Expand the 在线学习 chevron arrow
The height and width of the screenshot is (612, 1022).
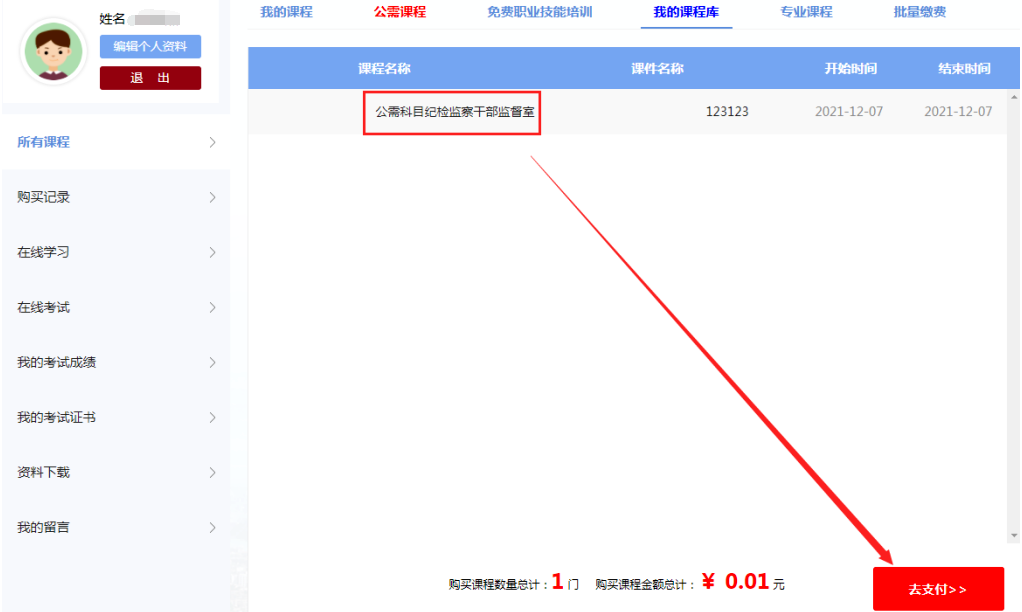212,252
